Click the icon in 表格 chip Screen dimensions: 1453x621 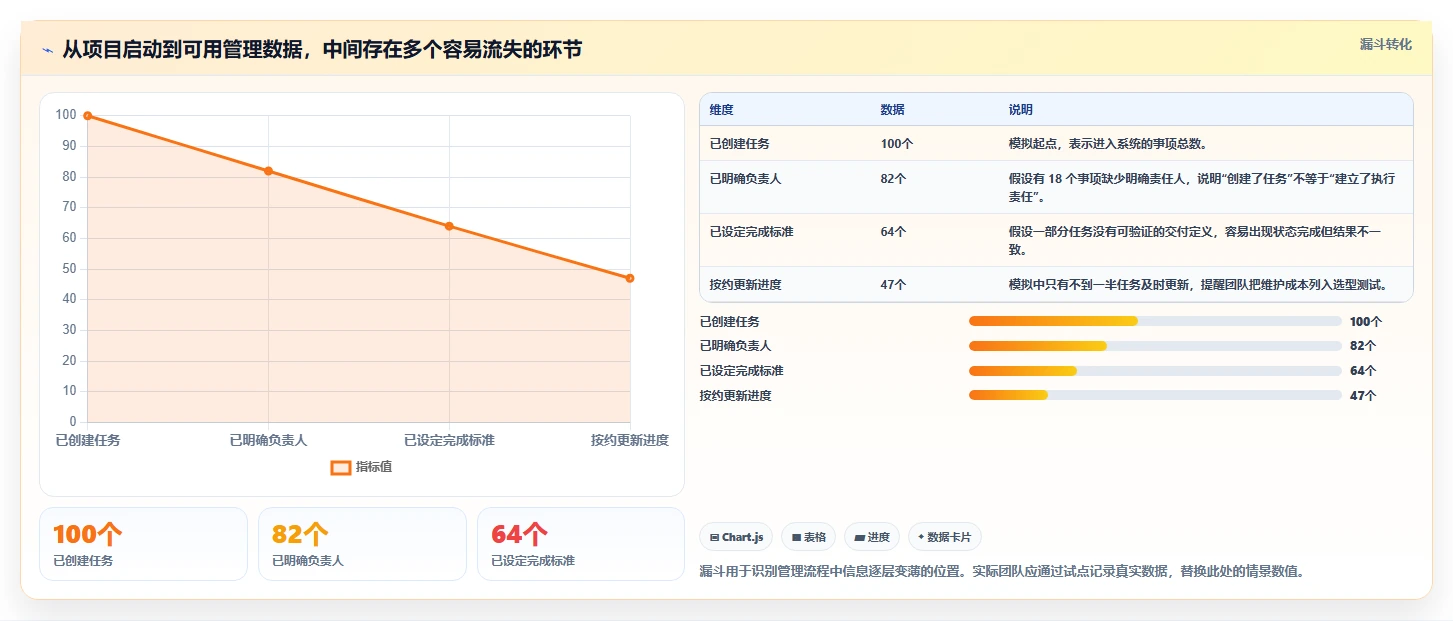[x=796, y=538]
